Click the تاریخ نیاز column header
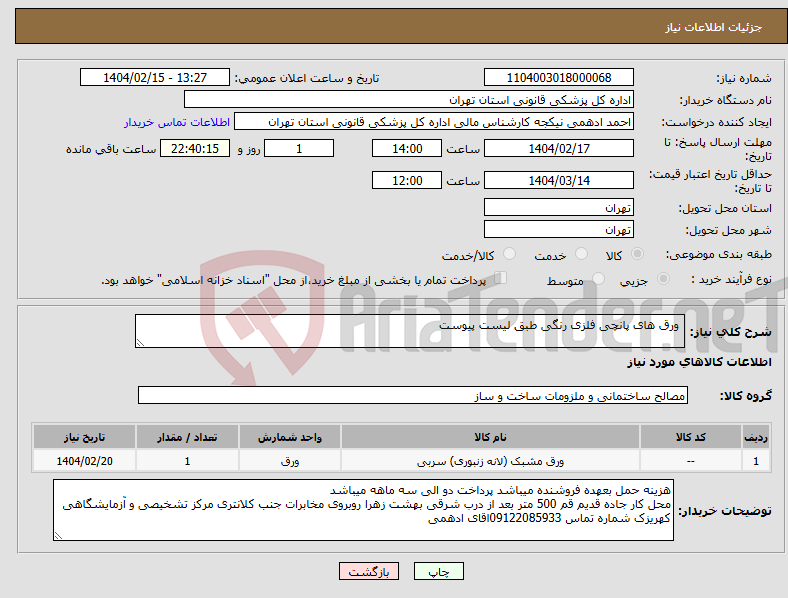Screen dimensions: 788x598 coord(84,437)
